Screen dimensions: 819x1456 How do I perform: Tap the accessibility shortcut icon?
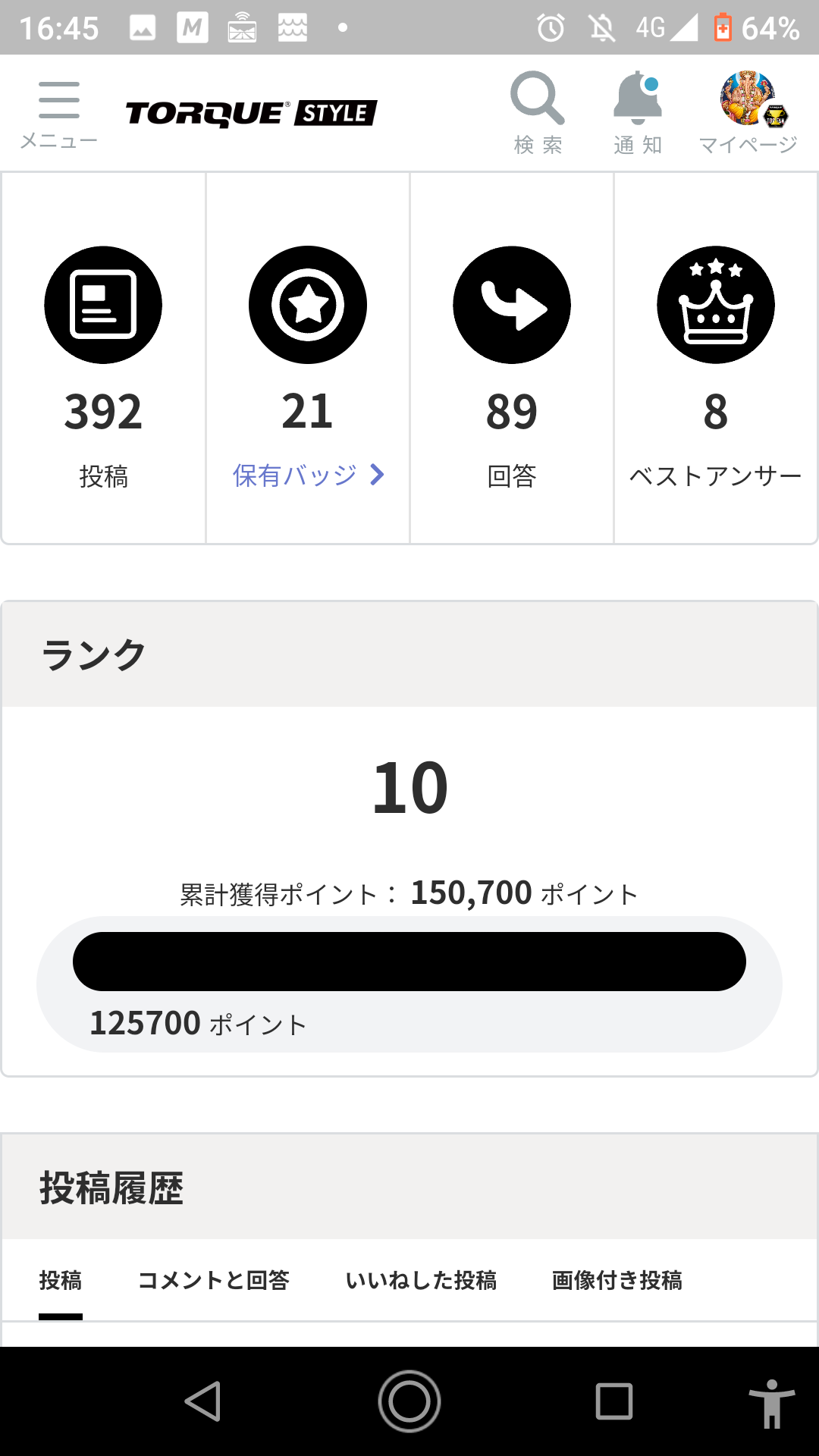[x=771, y=1403]
